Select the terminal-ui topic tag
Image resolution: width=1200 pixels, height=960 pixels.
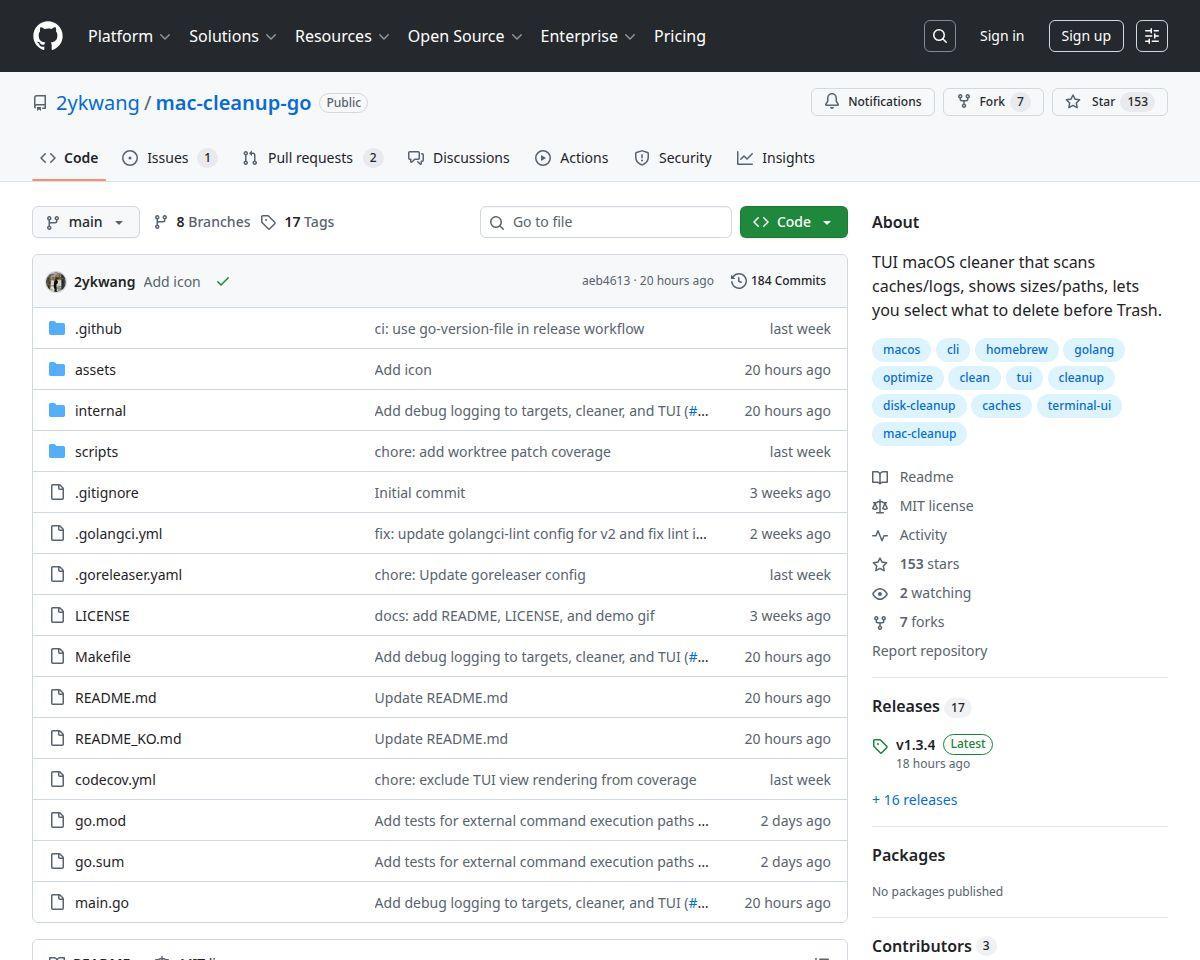pyautogui.click(x=1079, y=406)
